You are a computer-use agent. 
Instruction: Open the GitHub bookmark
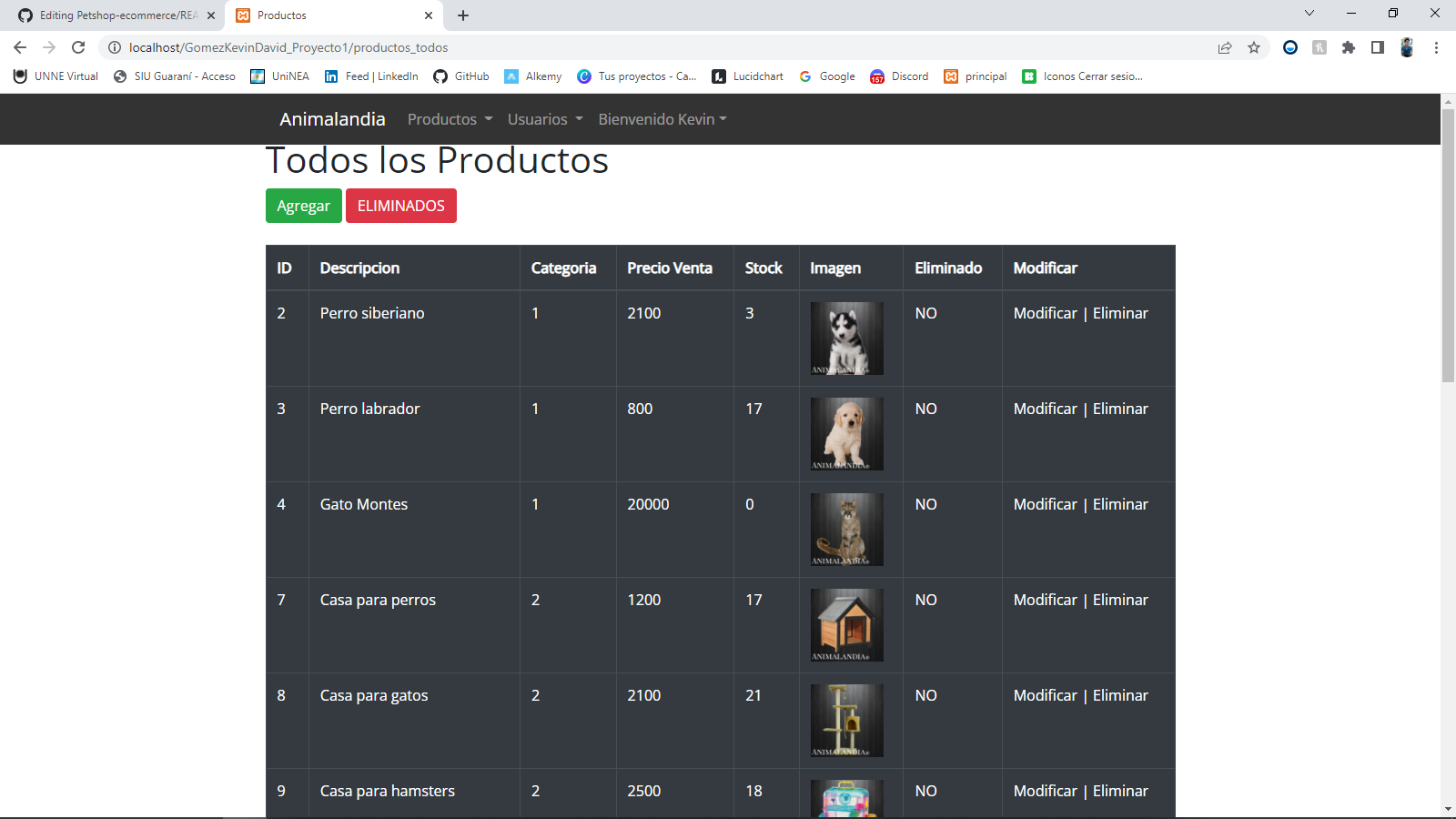click(460, 76)
